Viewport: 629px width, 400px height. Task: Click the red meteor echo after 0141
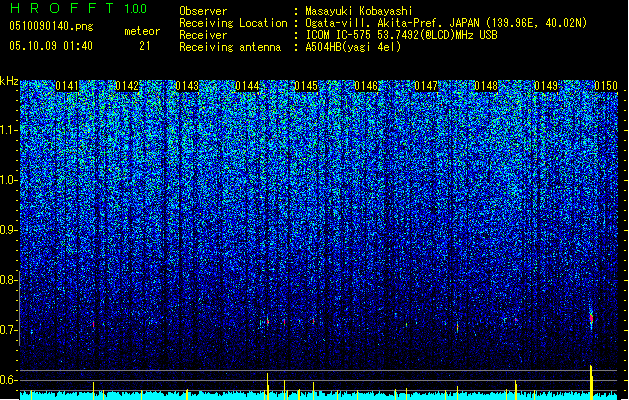93,324
